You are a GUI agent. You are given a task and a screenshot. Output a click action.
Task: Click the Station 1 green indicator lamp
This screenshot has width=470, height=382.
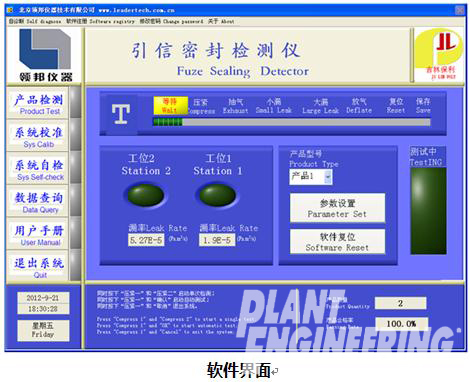pos(217,195)
